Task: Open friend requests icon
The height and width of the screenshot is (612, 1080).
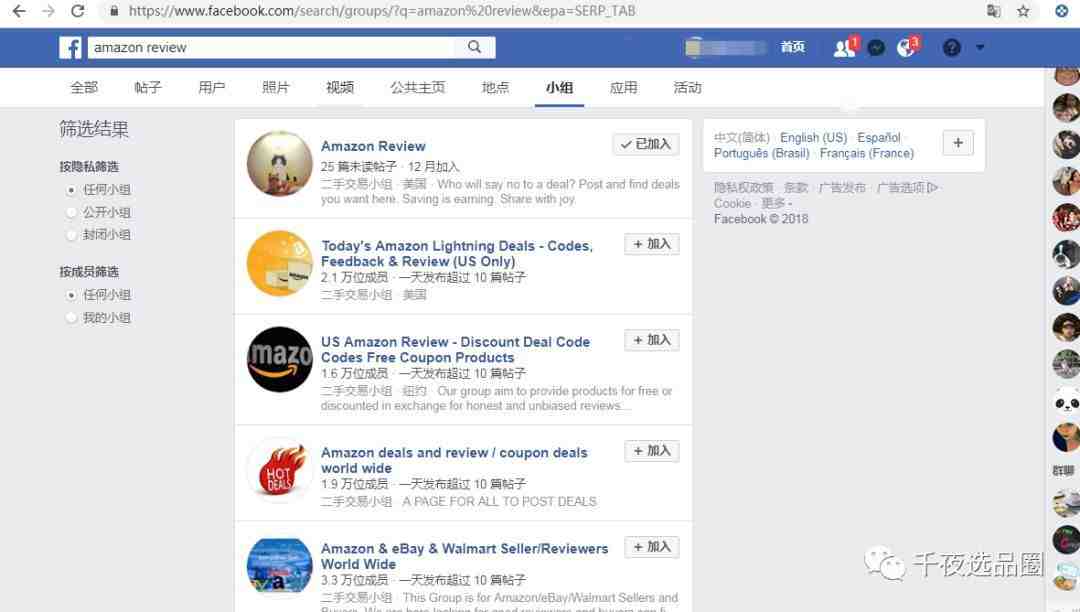Action: [844, 48]
